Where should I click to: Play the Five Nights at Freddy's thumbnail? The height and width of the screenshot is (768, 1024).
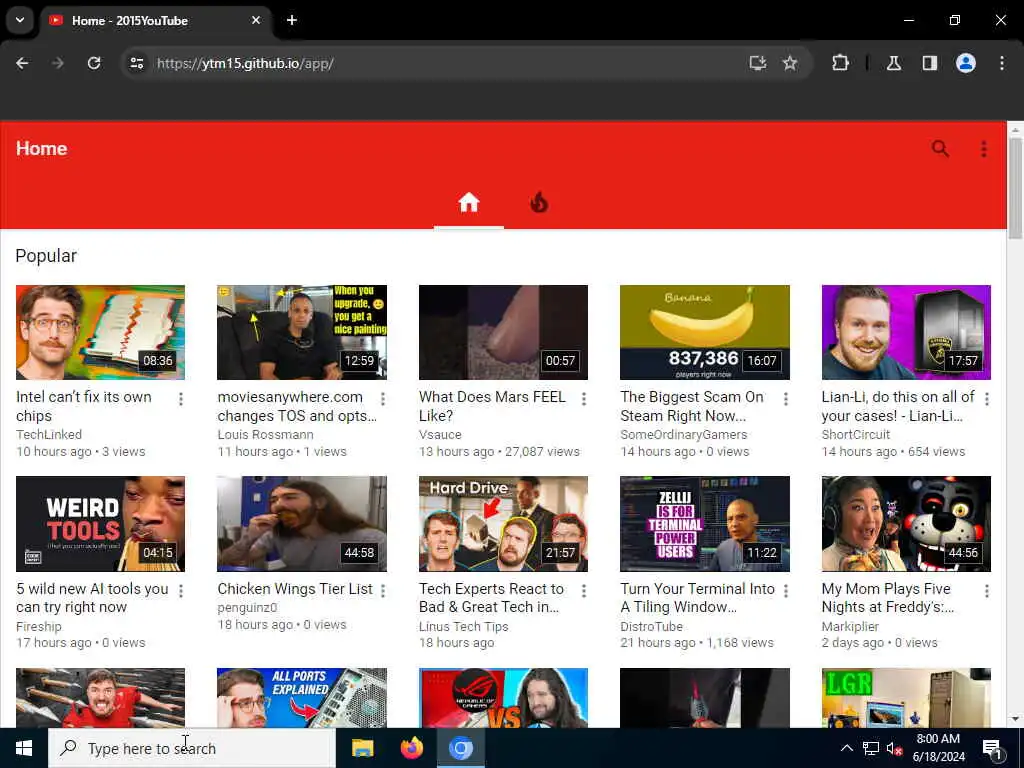[x=906, y=524]
